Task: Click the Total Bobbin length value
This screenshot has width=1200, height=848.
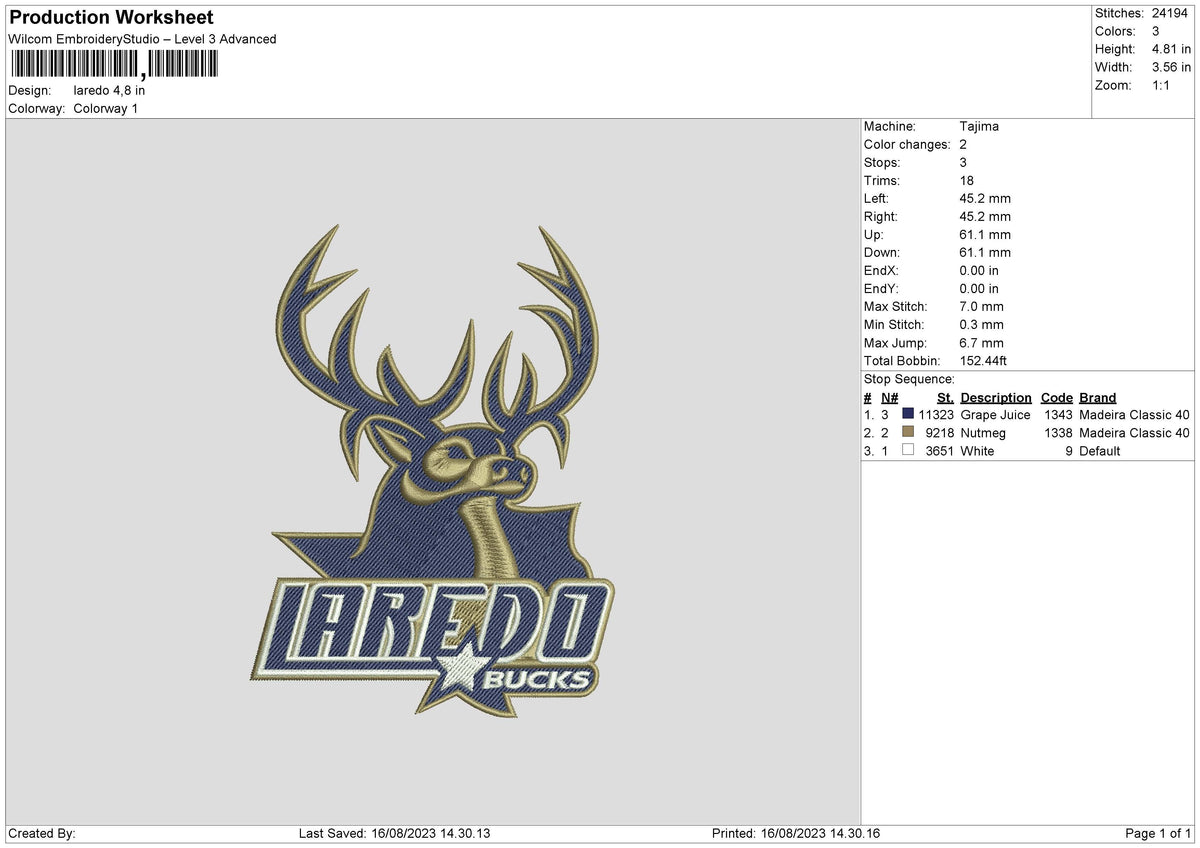Action: 982,361
